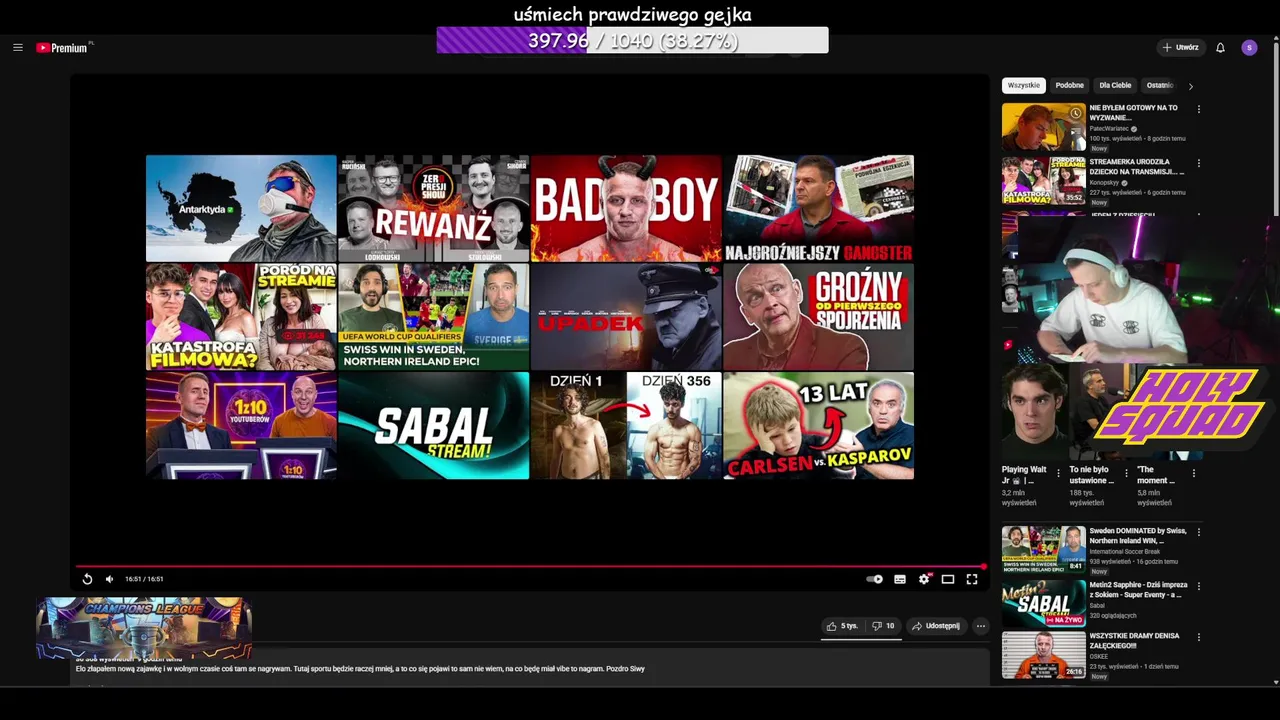1280x720 pixels.
Task: Open menu for WSZYSTKIE DRAMY DENISA video
Action: coord(1199,637)
